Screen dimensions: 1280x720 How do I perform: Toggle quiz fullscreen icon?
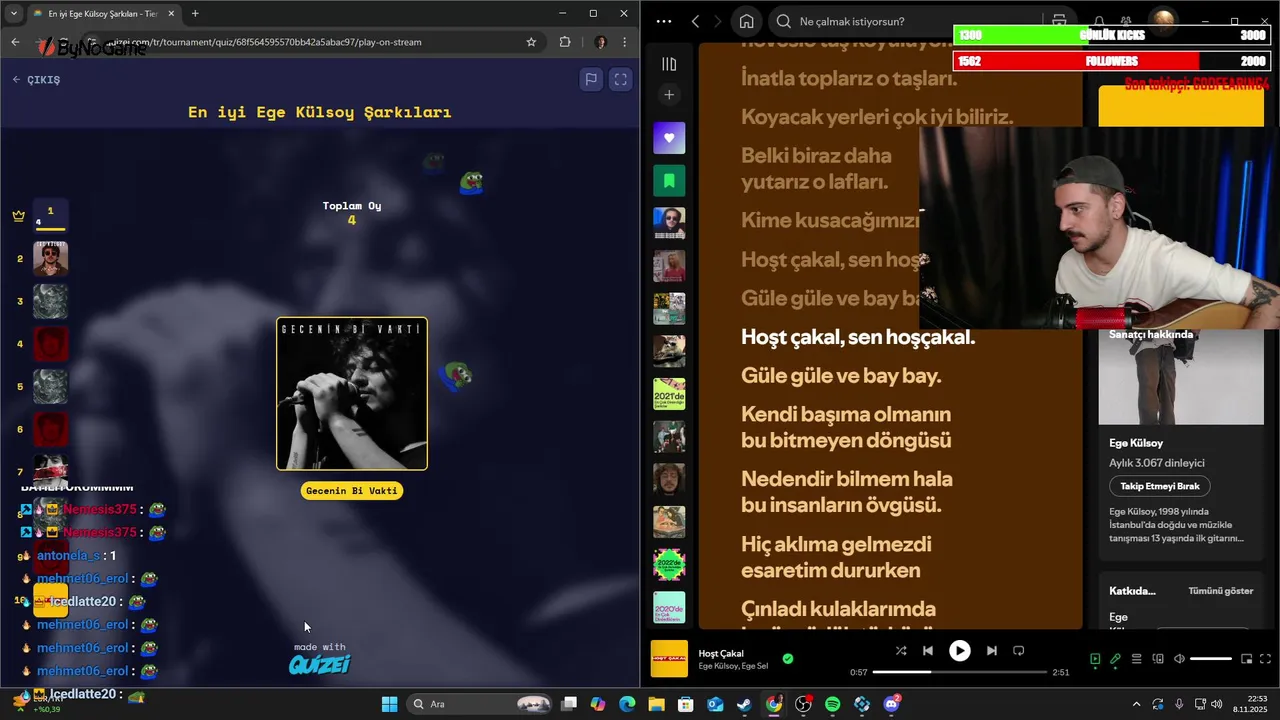tap(620, 79)
